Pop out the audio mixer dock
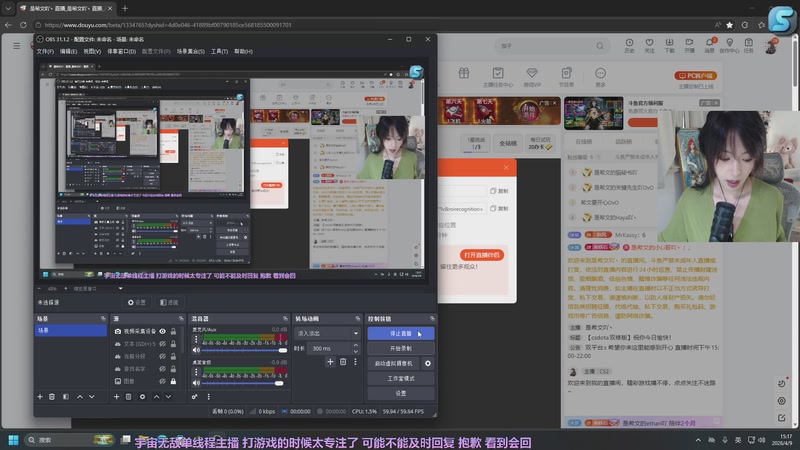This screenshot has width=800, height=450. pos(285,318)
